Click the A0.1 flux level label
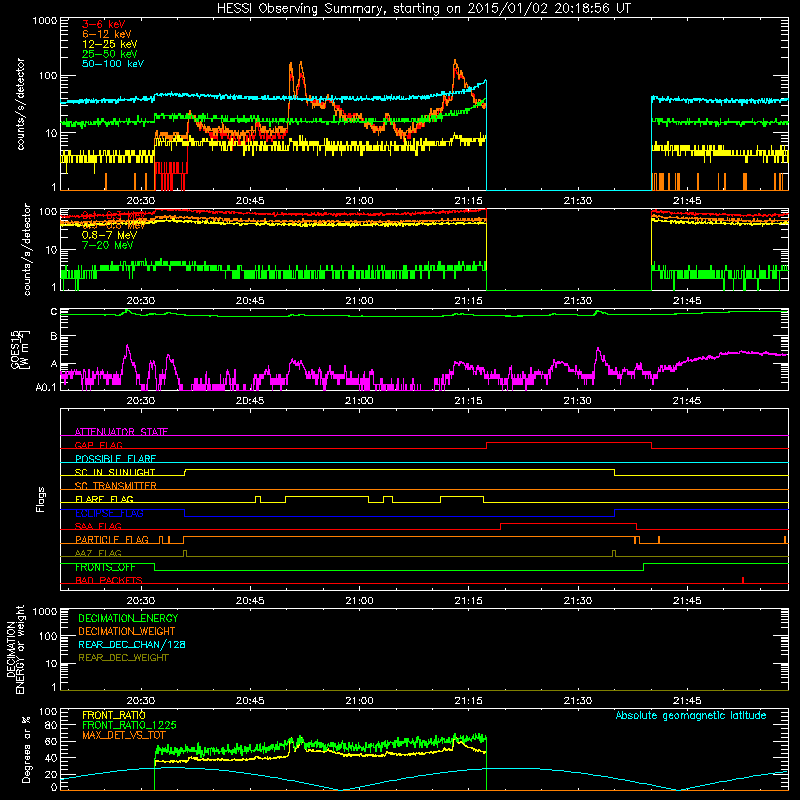Image resolution: width=800 pixels, height=800 pixels. (46, 387)
